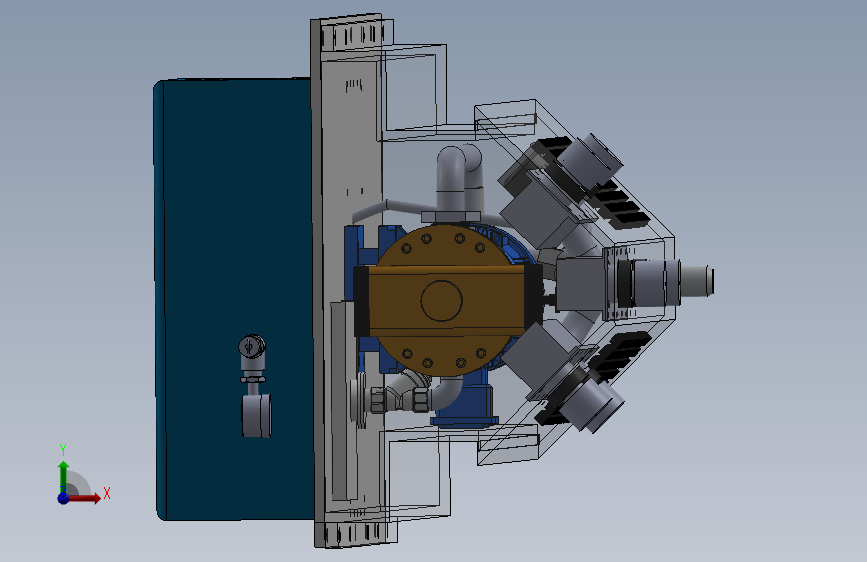Click the red X axis arrow of the triad
Image resolution: width=867 pixels, height=562 pixels.
click(84, 498)
